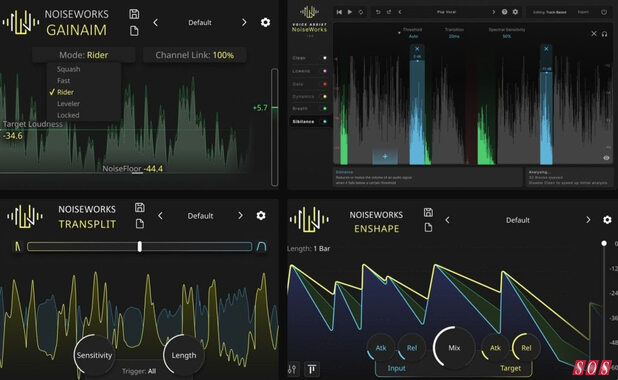The width and height of the screenshot is (618, 380).
Task: Go to previous preset in GainAim
Action: click(x=156, y=22)
